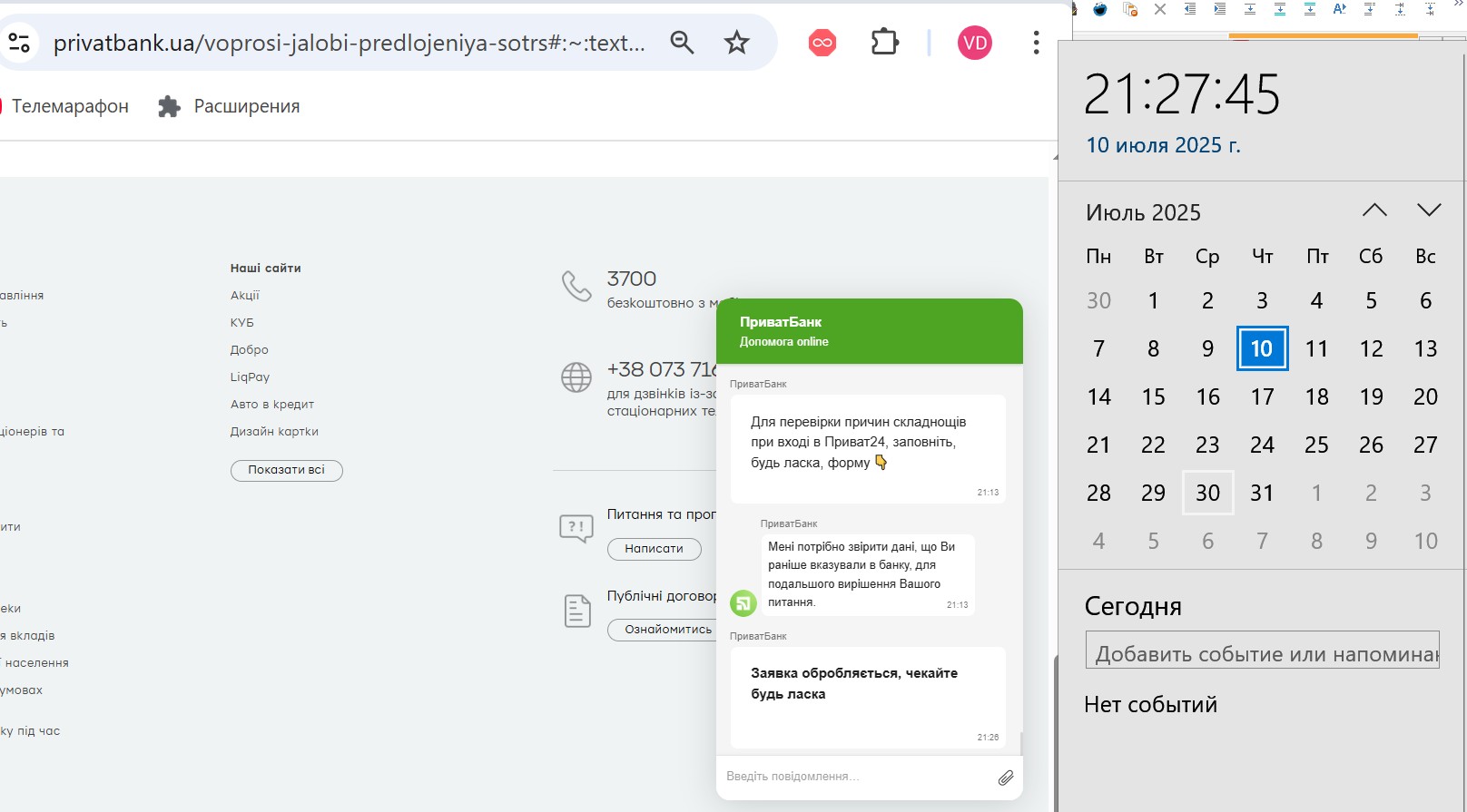1467x812 pixels.
Task: Click the globe icon beside +38 073 number
Action: click(576, 377)
